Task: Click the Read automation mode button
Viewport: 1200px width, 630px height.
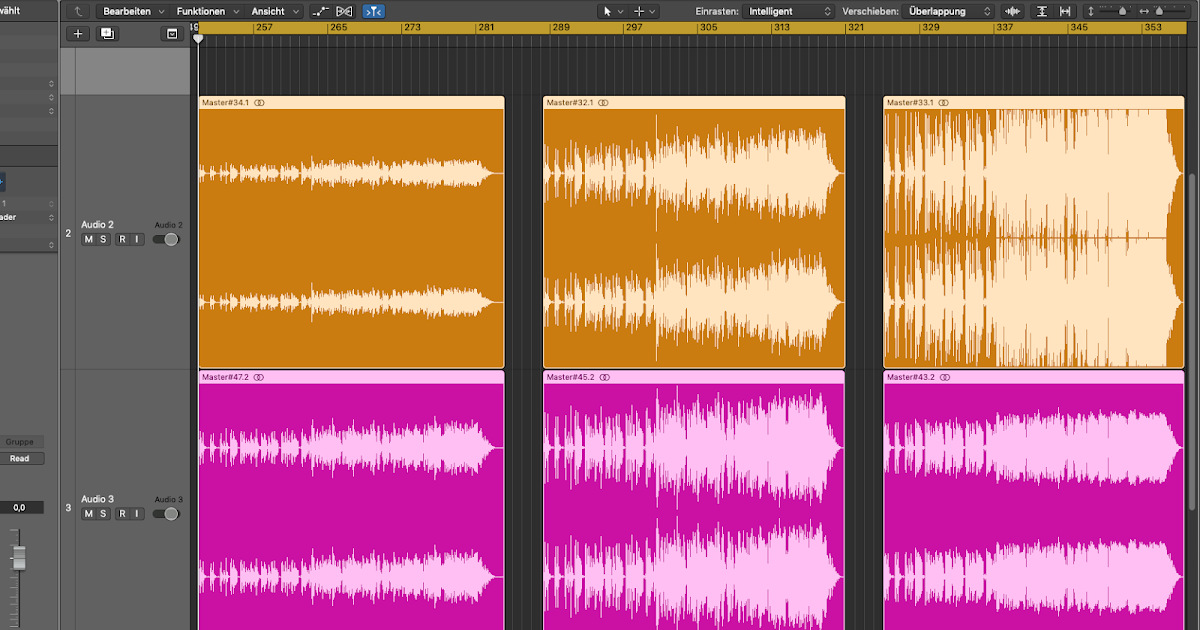Action: tap(20, 458)
